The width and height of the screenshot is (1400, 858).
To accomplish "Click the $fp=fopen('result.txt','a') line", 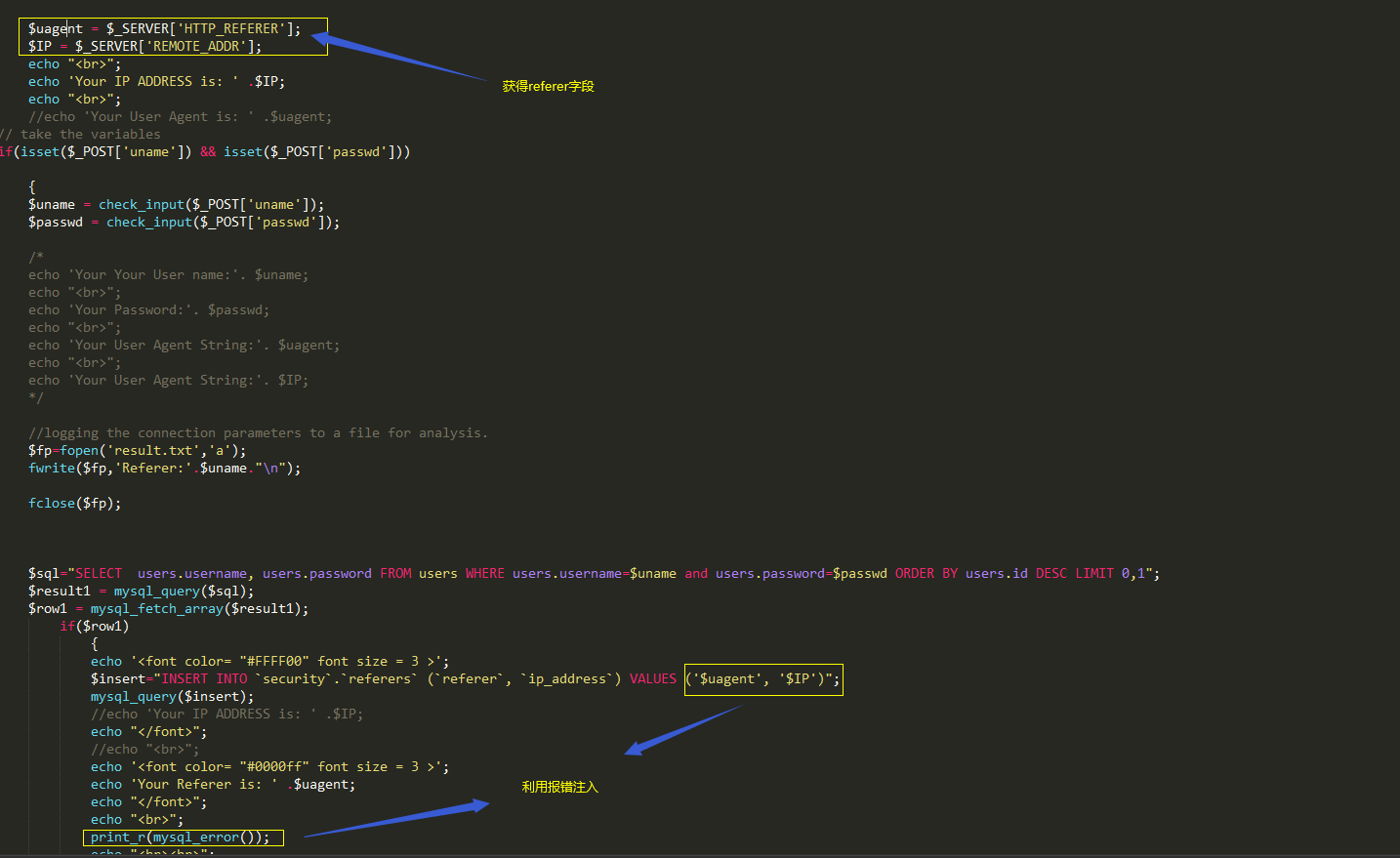I will point(137,450).
